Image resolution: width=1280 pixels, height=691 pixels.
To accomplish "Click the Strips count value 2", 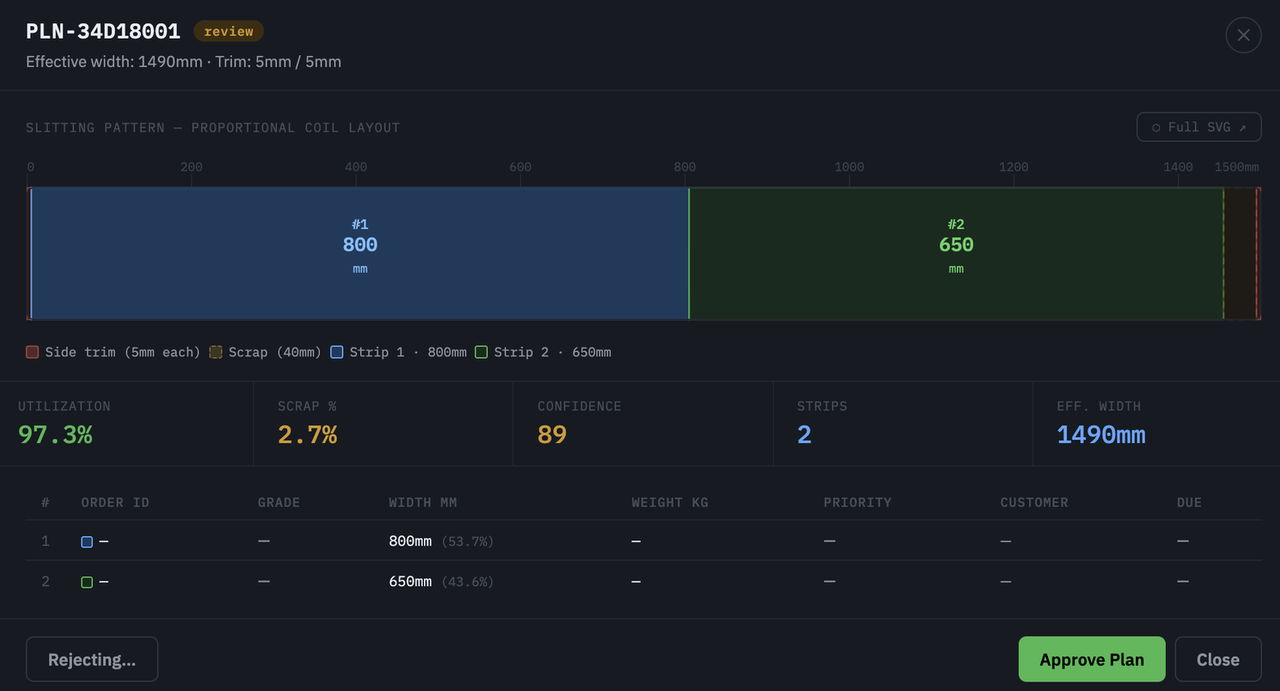I will 804,434.
